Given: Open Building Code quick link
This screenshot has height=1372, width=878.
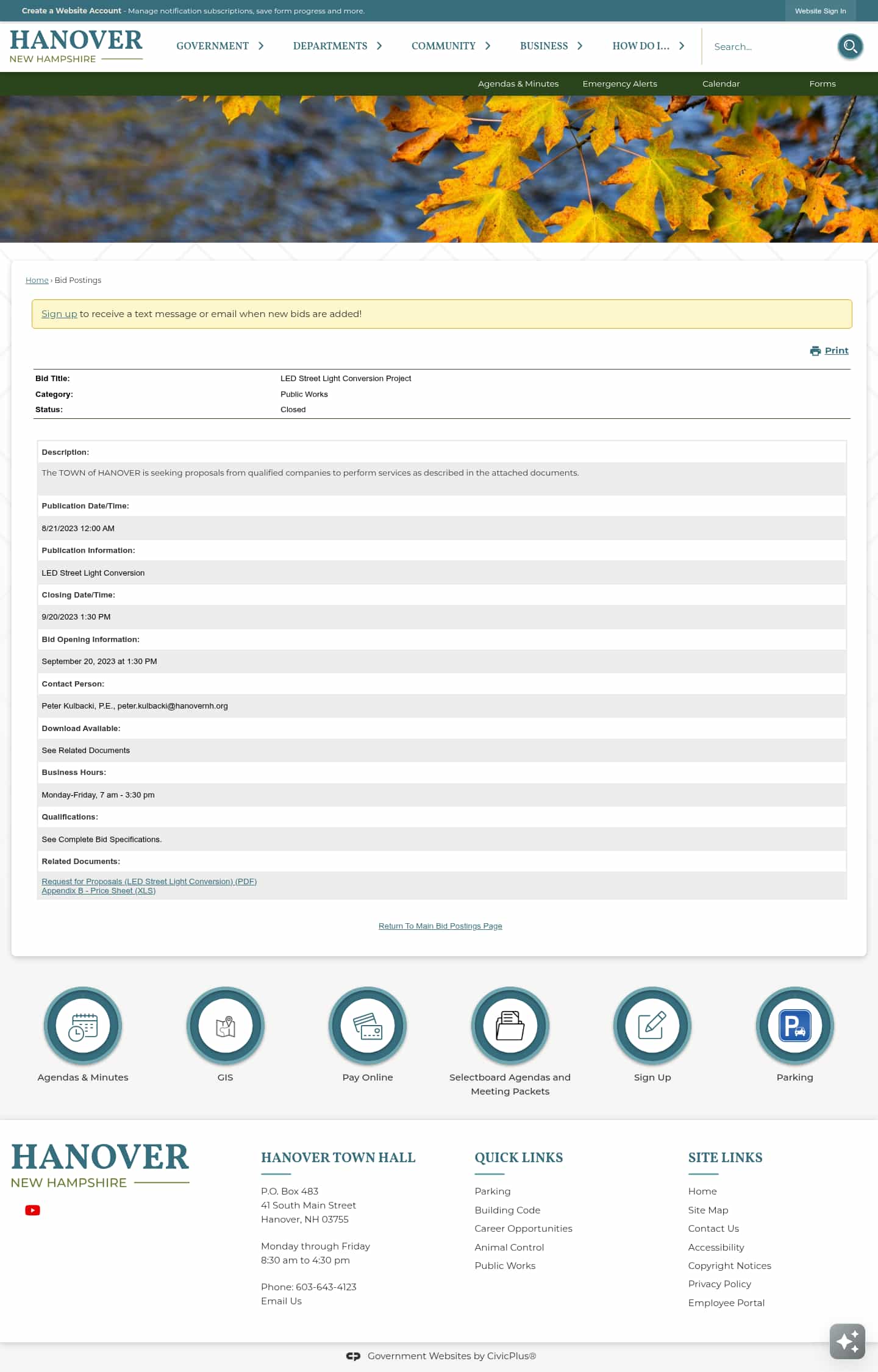Looking at the screenshot, I should [507, 1210].
